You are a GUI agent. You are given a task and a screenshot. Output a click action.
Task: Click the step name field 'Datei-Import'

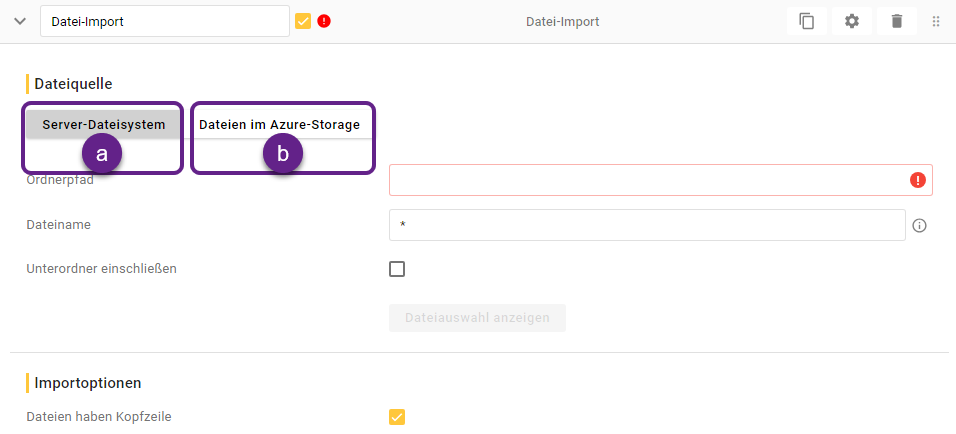pos(164,21)
